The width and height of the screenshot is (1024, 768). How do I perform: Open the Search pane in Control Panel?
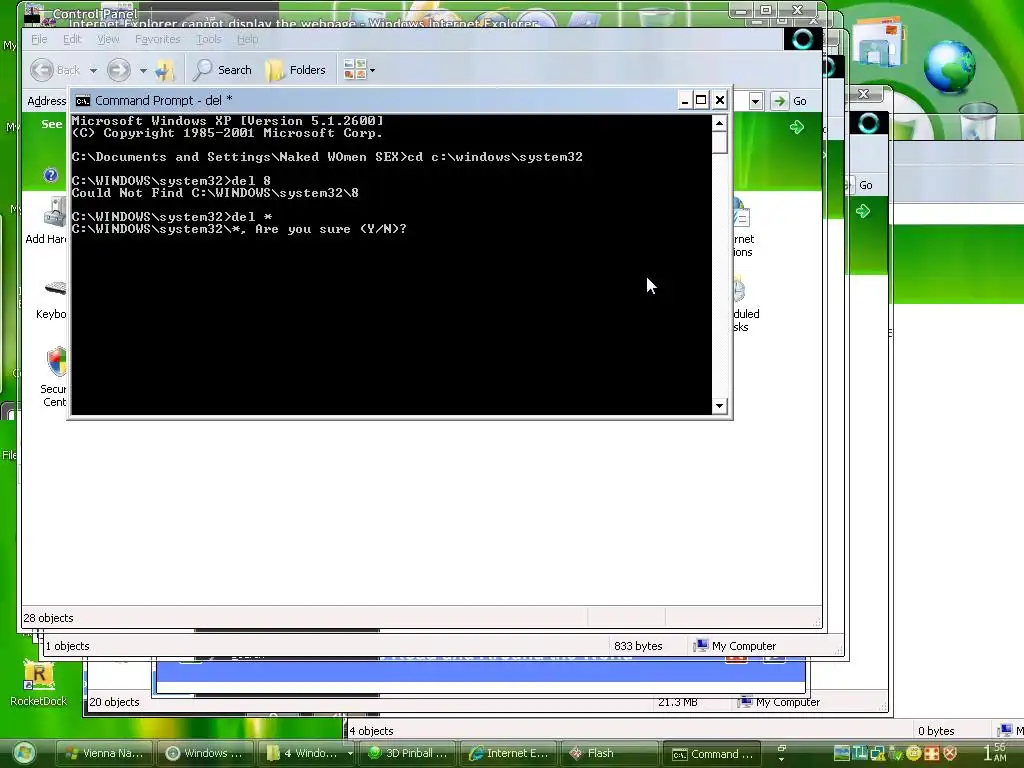click(223, 70)
